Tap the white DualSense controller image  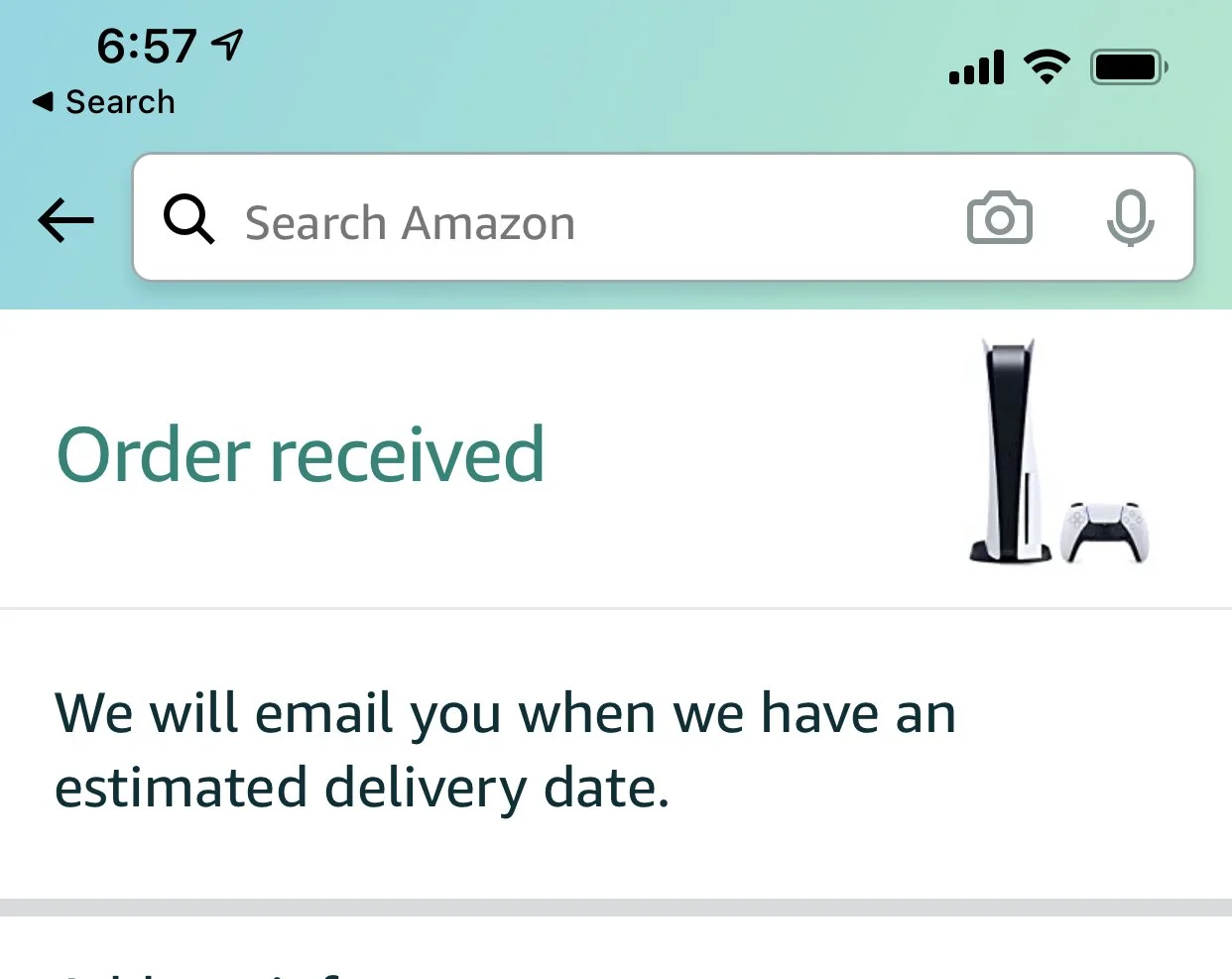click(x=1105, y=533)
